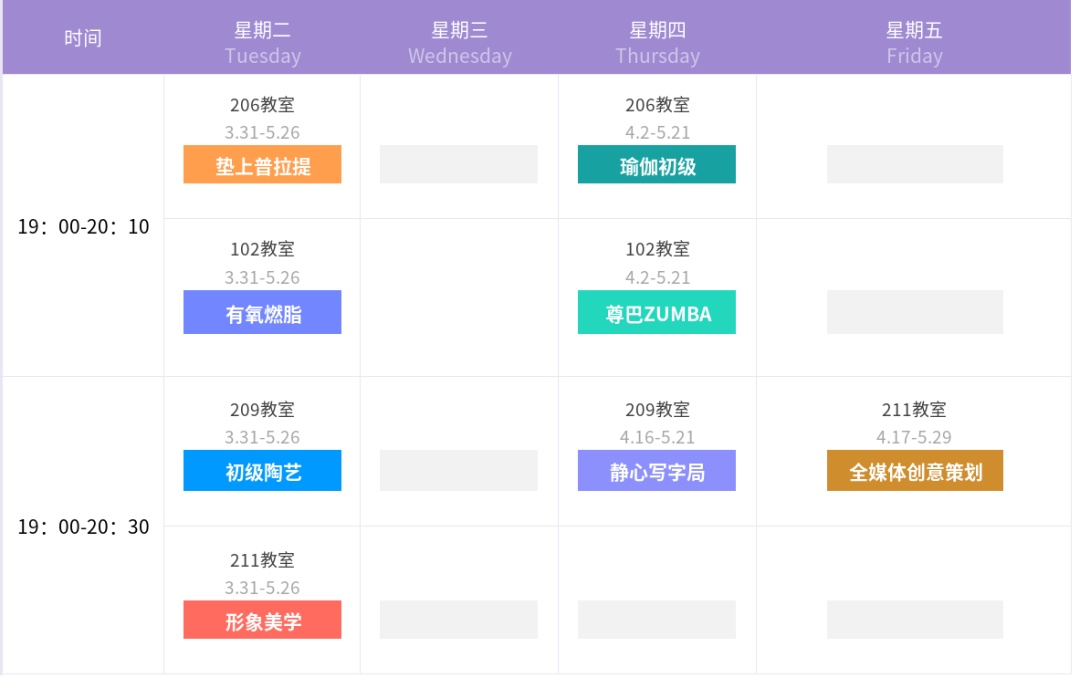Open the 静心写字局 course

click(656, 471)
